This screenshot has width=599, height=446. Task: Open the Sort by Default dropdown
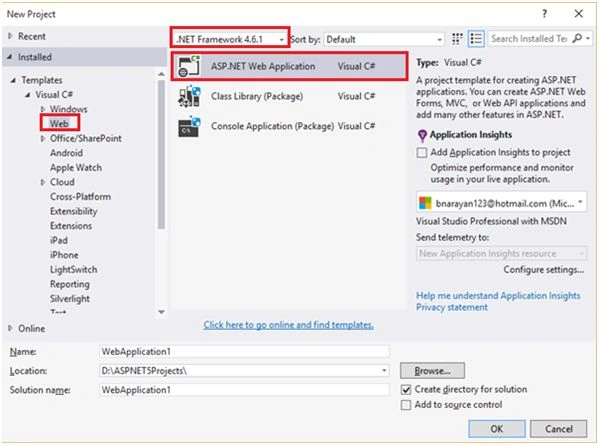point(384,39)
